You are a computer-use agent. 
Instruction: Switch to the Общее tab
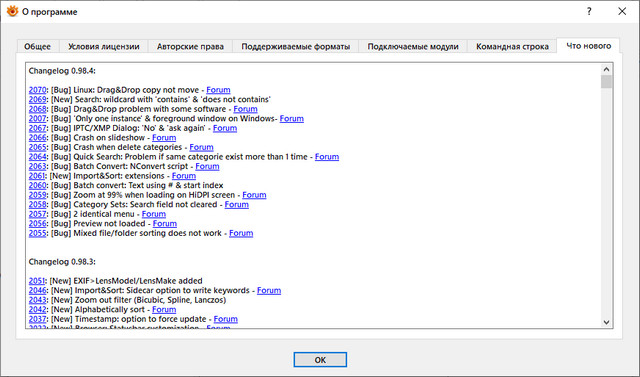click(x=38, y=47)
